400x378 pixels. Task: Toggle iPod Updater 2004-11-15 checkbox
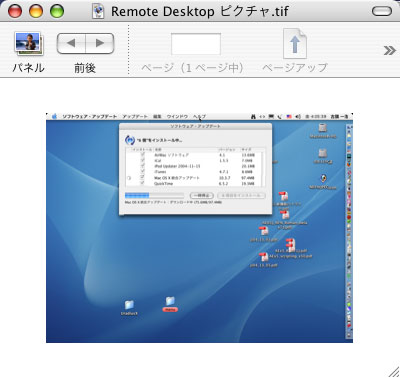(142, 166)
